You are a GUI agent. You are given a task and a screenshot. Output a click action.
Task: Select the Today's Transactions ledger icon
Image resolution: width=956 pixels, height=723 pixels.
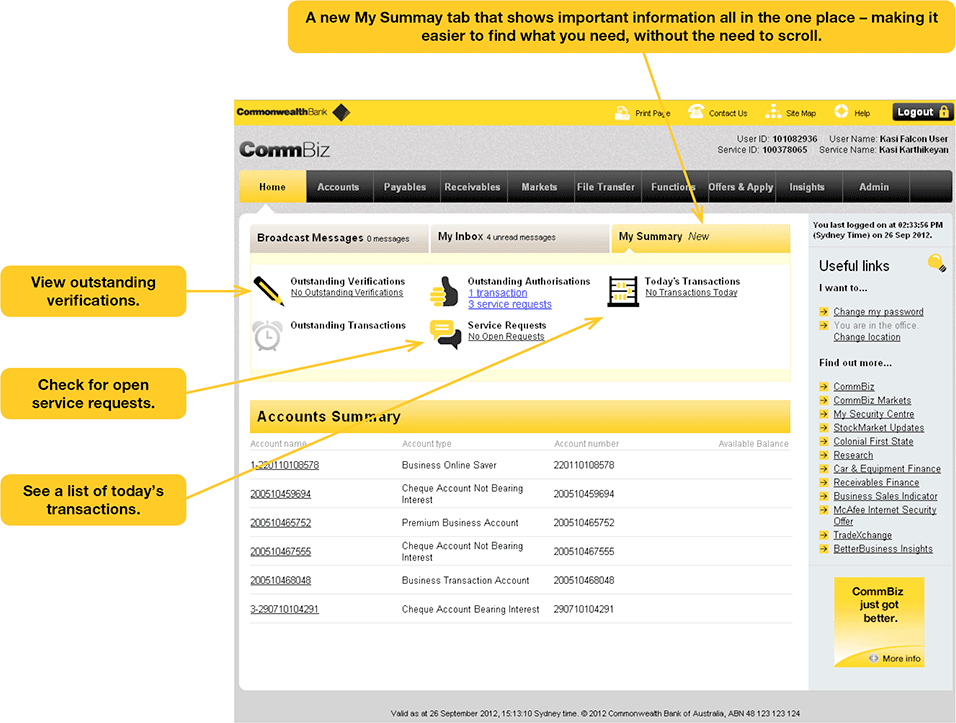tap(622, 290)
